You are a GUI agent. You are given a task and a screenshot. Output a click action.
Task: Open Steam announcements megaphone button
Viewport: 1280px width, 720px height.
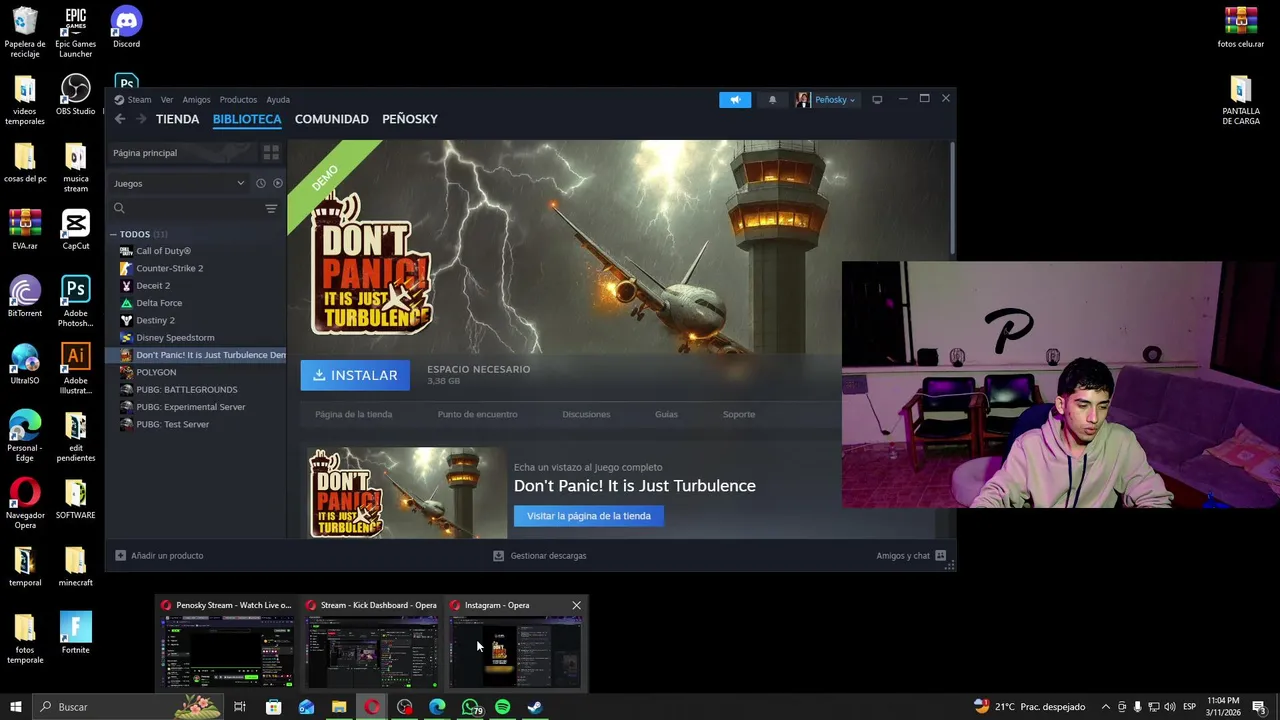(735, 100)
